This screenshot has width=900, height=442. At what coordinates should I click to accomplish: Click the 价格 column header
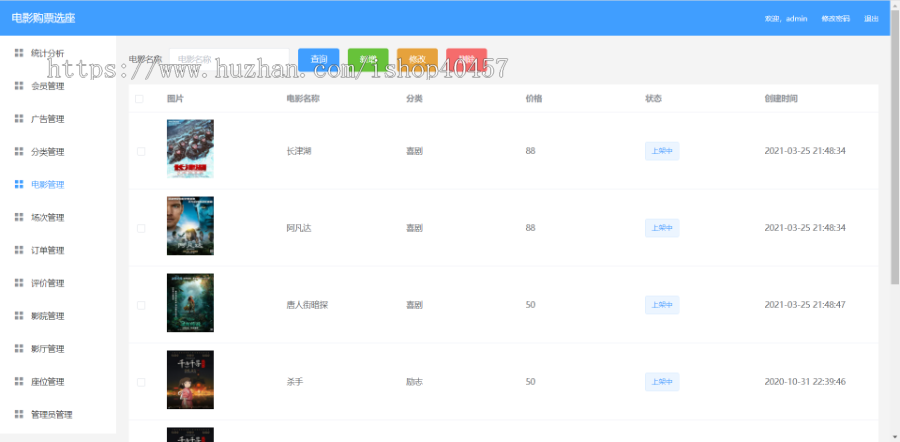click(534, 99)
